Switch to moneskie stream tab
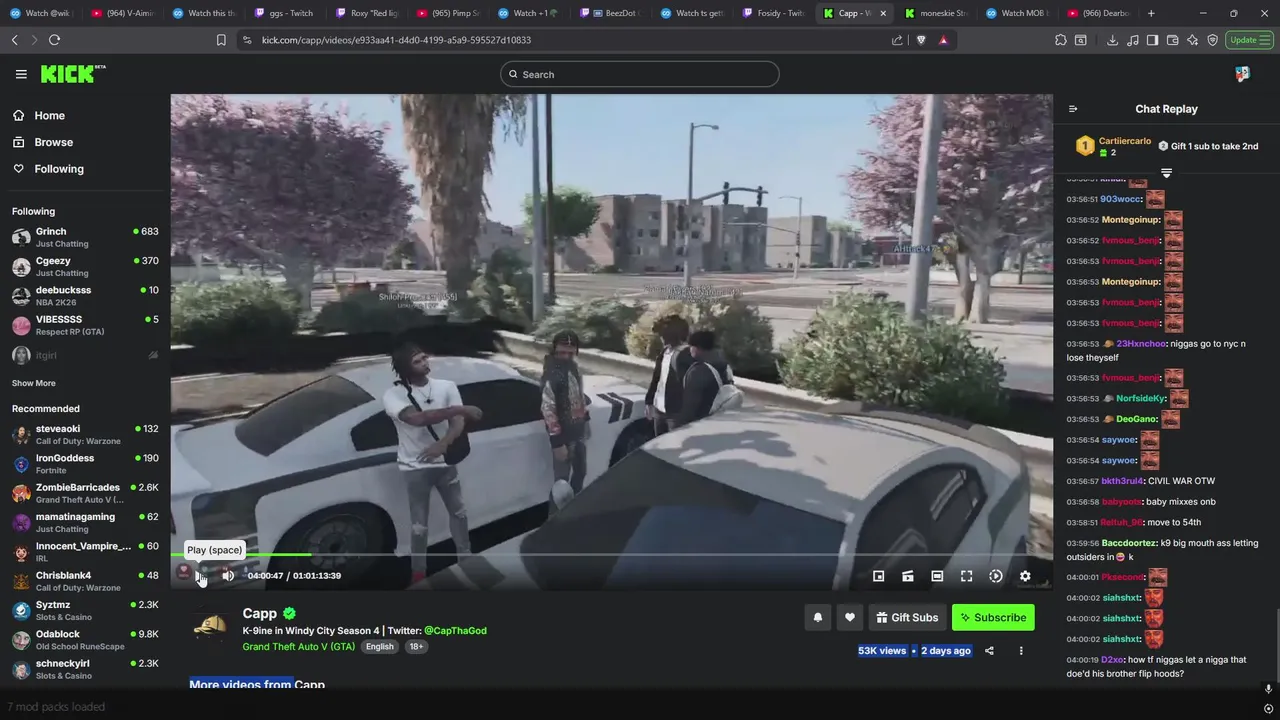Viewport: 1280px width, 720px height. 938,13
